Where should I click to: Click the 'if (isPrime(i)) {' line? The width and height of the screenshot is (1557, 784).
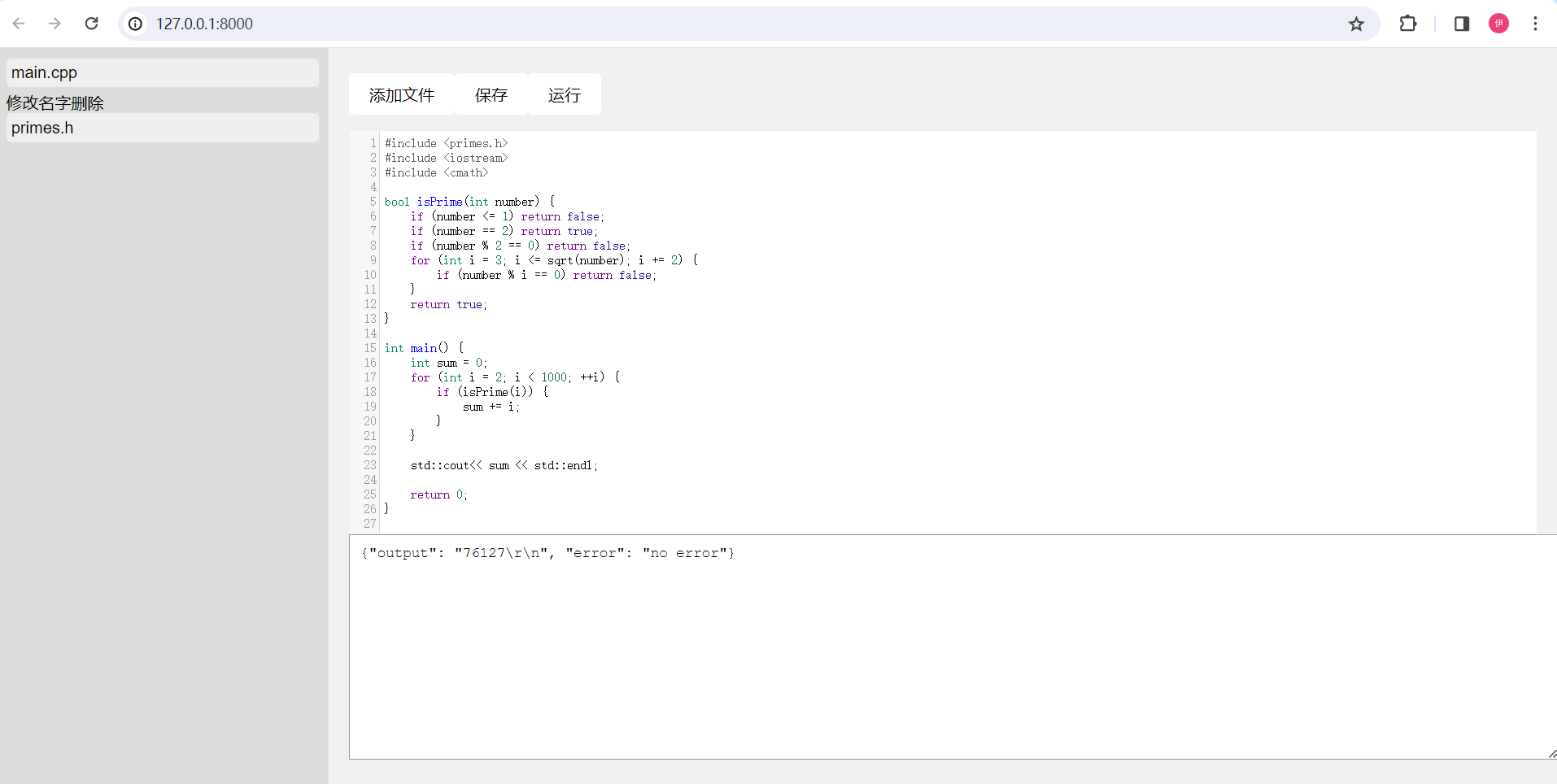click(x=492, y=392)
